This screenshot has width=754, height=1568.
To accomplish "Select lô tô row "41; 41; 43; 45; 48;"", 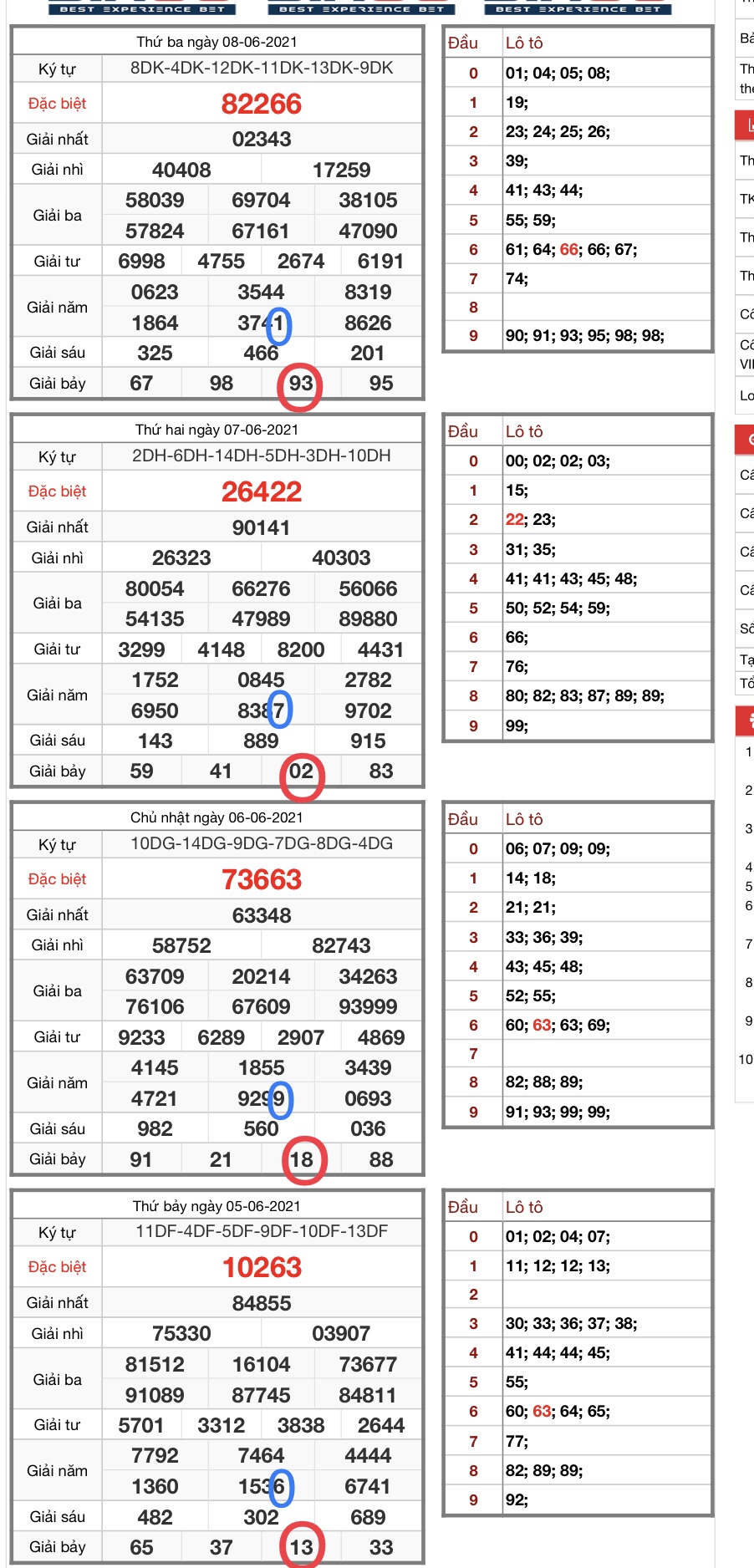I will tap(571, 578).
